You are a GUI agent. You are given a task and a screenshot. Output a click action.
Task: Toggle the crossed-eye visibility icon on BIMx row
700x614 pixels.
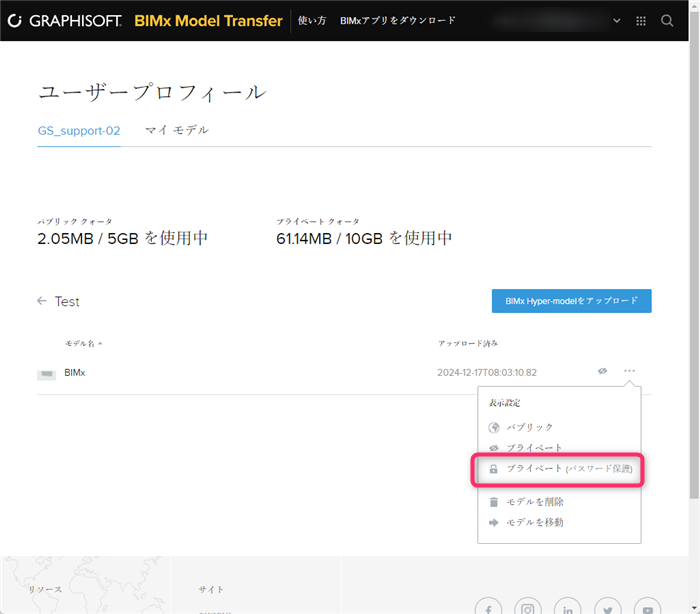pyautogui.click(x=602, y=371)
